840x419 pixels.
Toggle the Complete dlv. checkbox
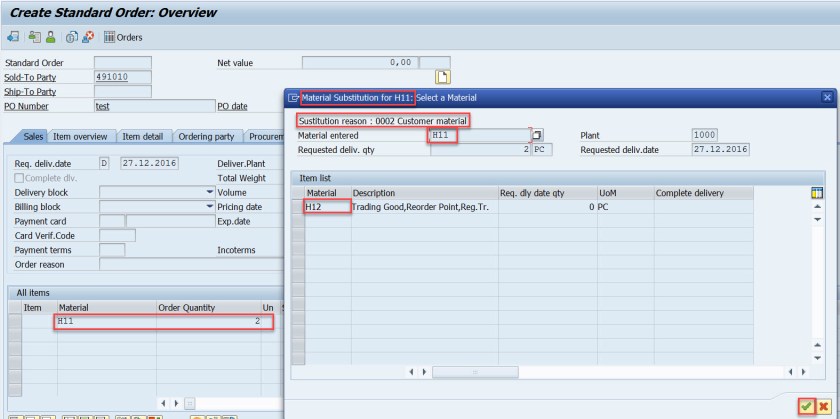pos(19,178)
